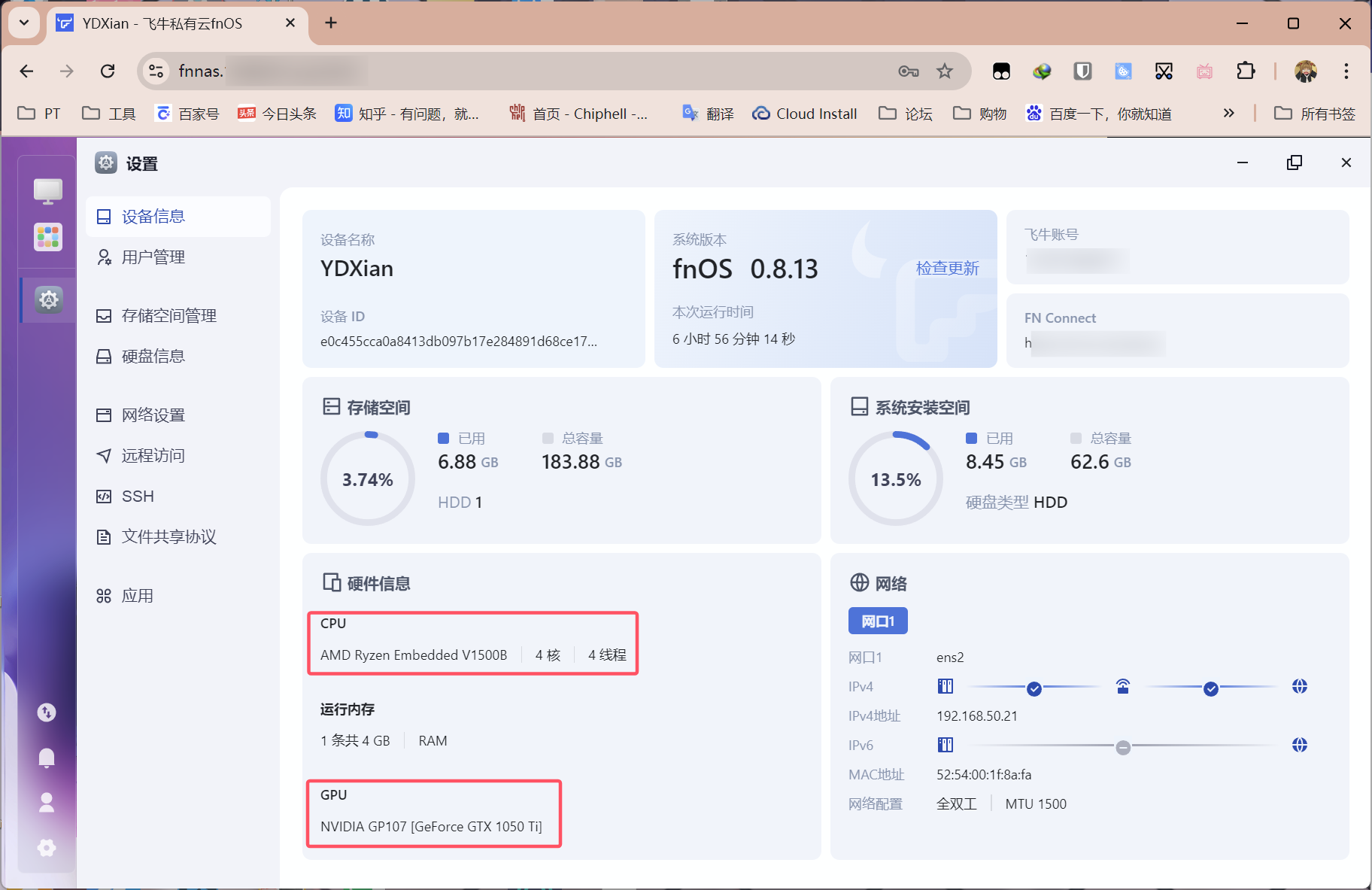Bookmark this page with the star icon
1372x890 pixels.
click(x=945, y=71)
